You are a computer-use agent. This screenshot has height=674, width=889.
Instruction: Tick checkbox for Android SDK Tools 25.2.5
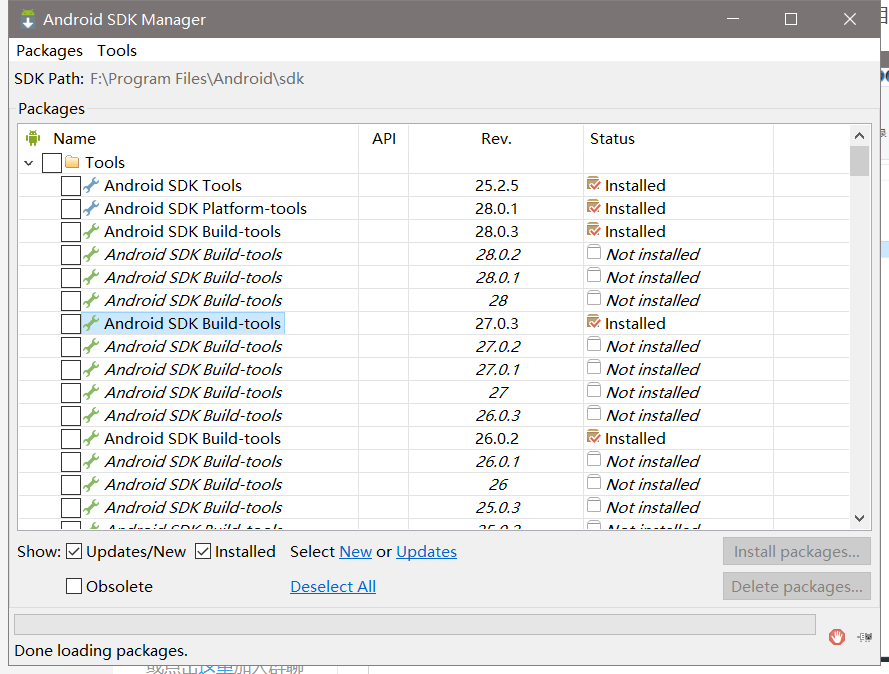pyautogui.click(x=71, y=186)
